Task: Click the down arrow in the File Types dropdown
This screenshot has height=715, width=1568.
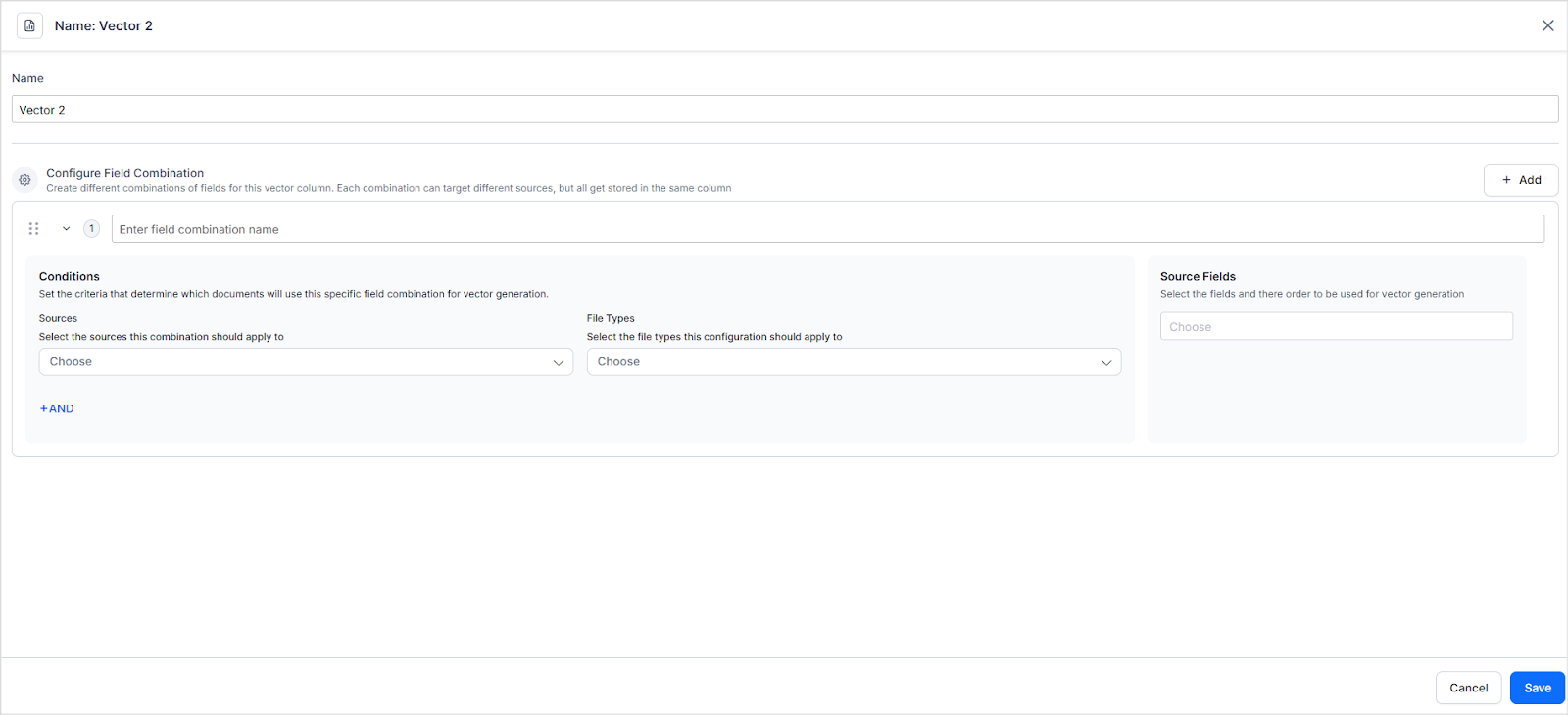Action: pos(1105,362)
